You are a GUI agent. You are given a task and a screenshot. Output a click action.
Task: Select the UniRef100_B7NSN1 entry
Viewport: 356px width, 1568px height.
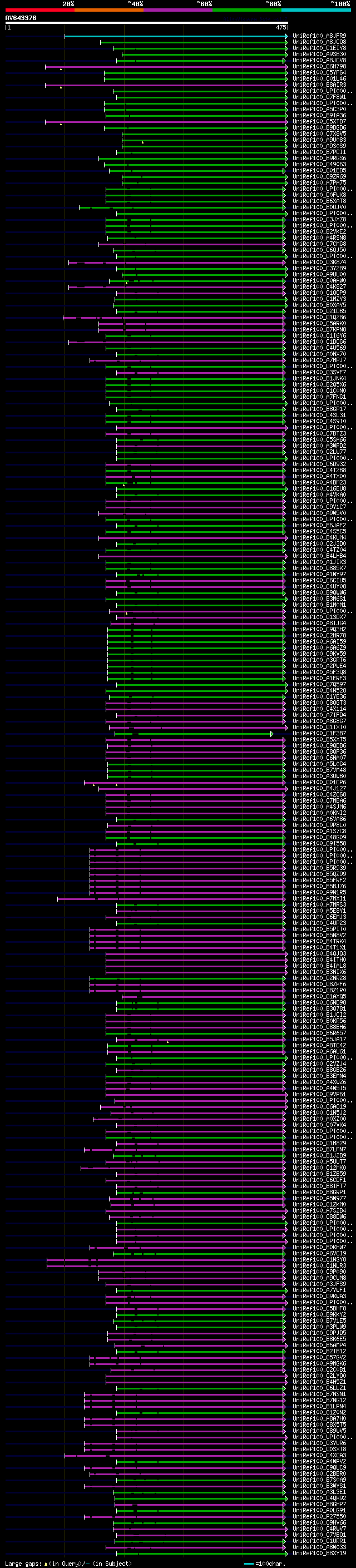pyautogui.click(x=319, y=1394)
